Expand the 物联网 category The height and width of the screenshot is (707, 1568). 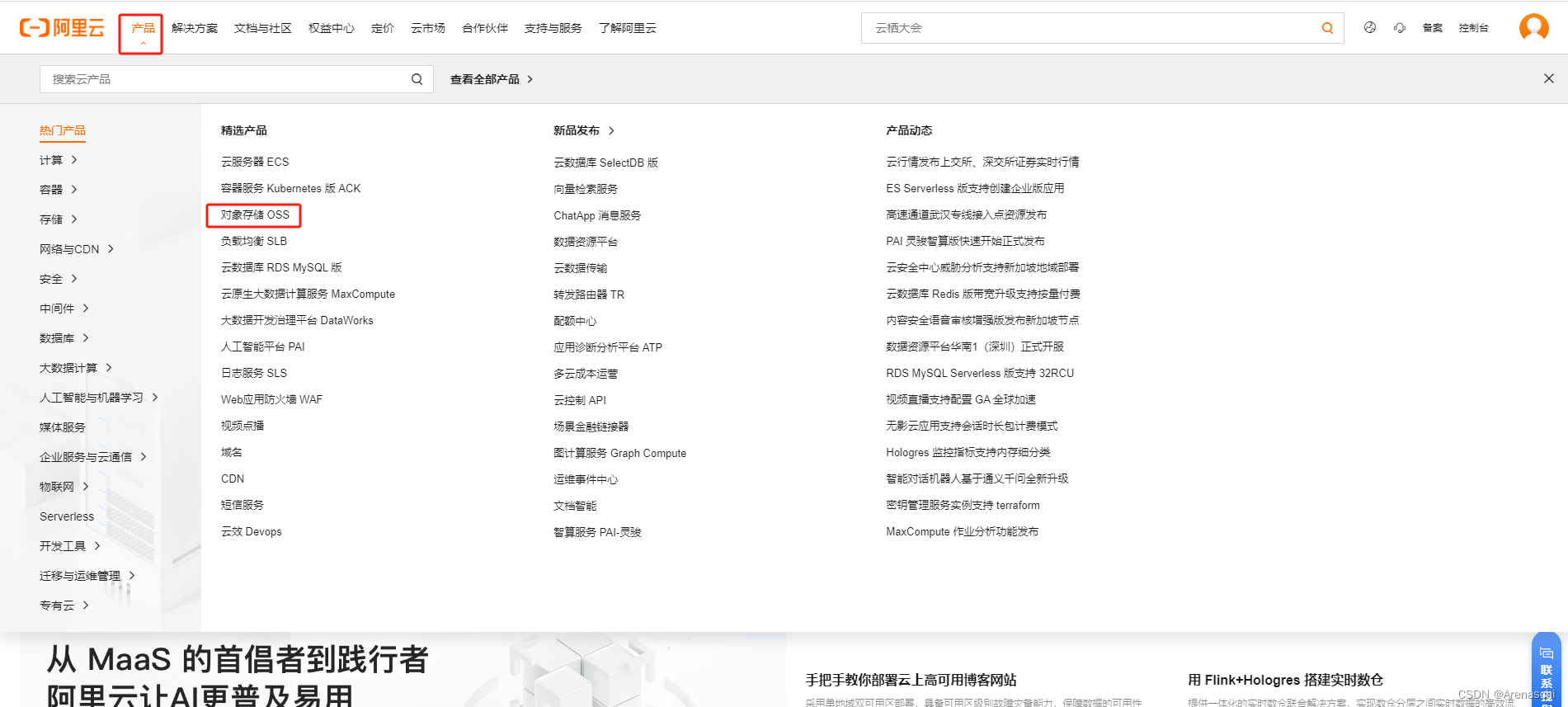(x=64, y=487)
